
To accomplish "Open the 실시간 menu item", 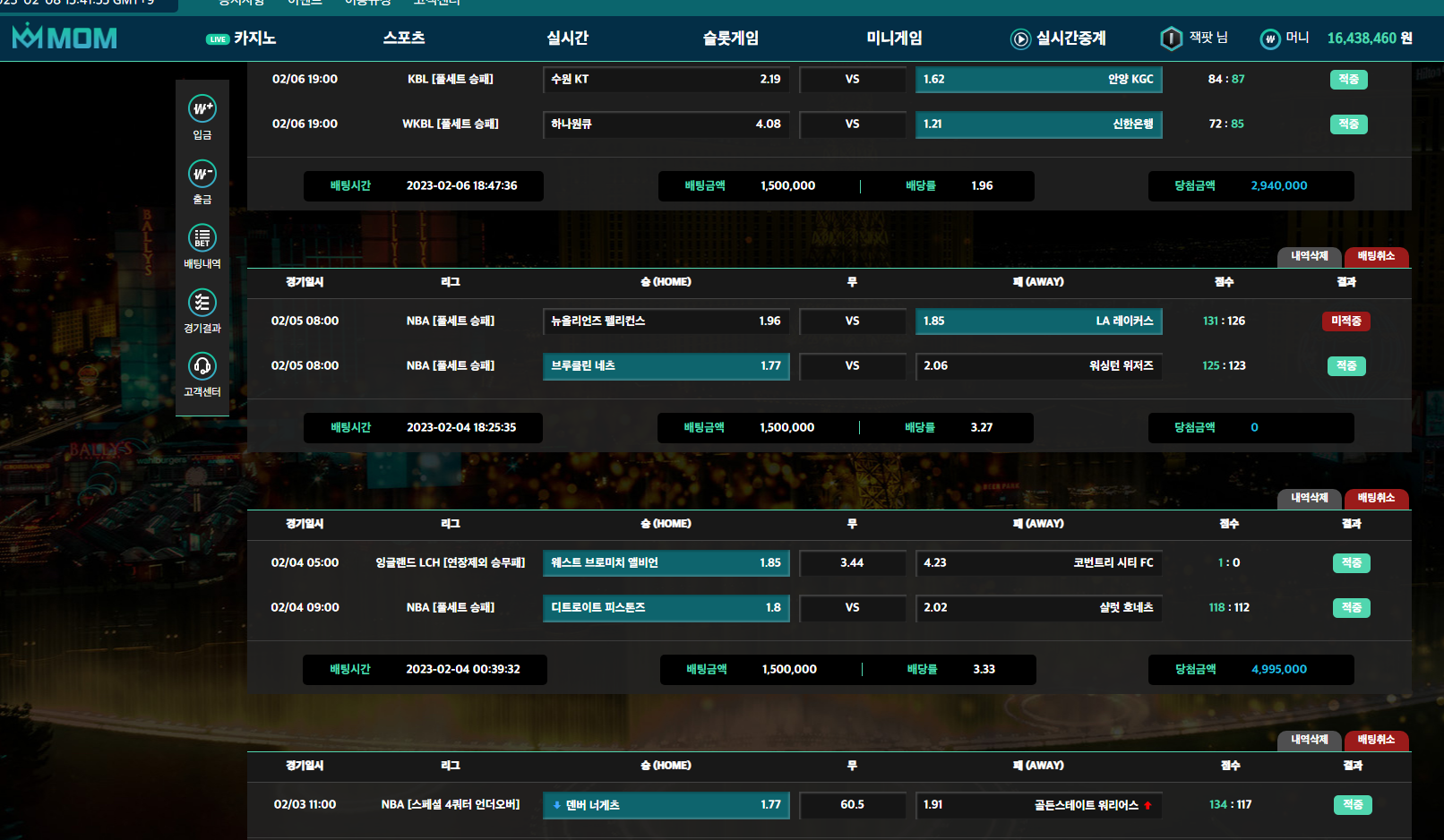I will [567, 38].
